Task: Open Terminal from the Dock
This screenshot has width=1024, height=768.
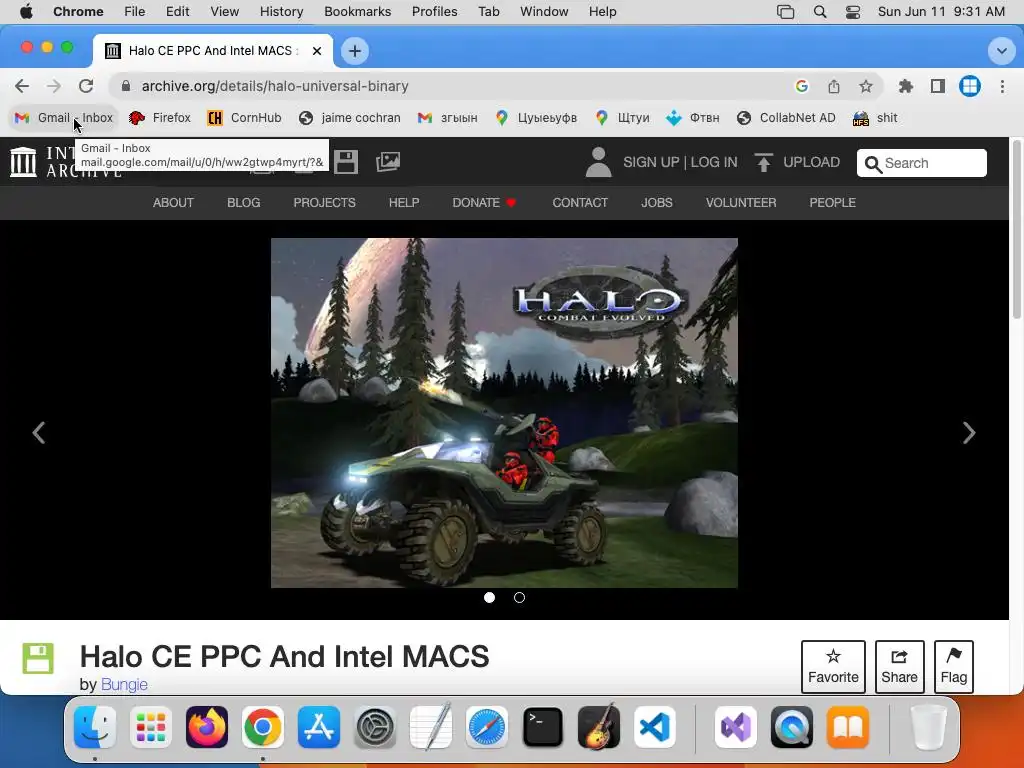Action: click(543, 727)
